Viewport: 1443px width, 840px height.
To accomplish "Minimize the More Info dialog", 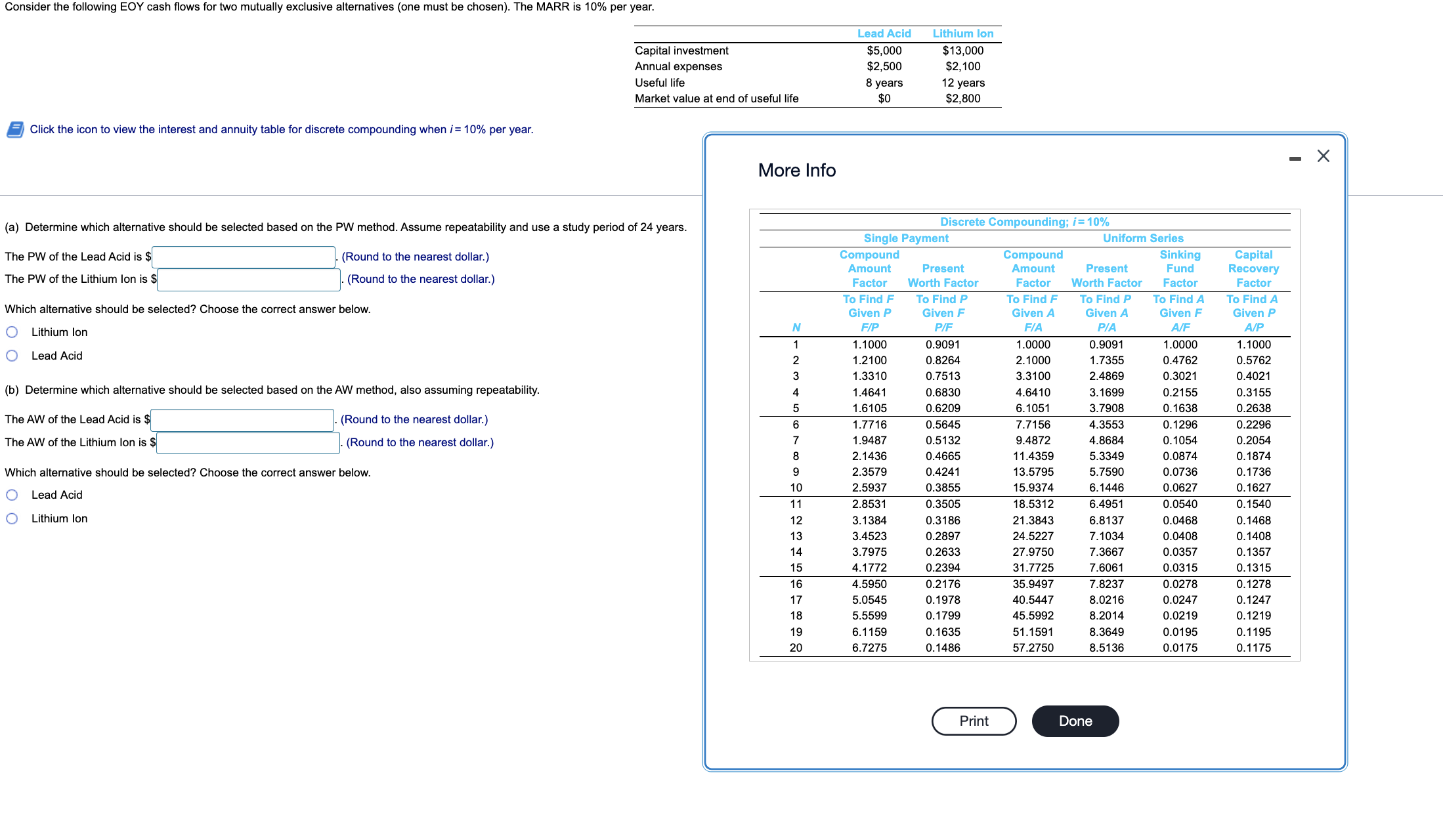I will [x=1295, y=158].
